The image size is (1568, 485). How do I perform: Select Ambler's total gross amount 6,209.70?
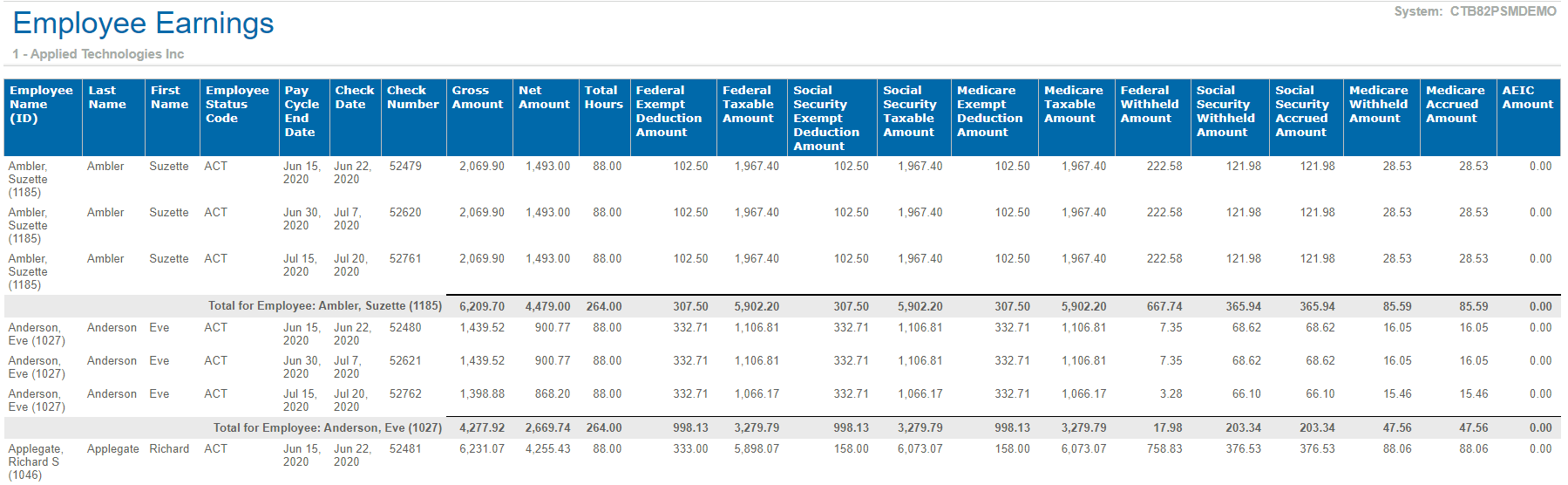click(481, 306)
